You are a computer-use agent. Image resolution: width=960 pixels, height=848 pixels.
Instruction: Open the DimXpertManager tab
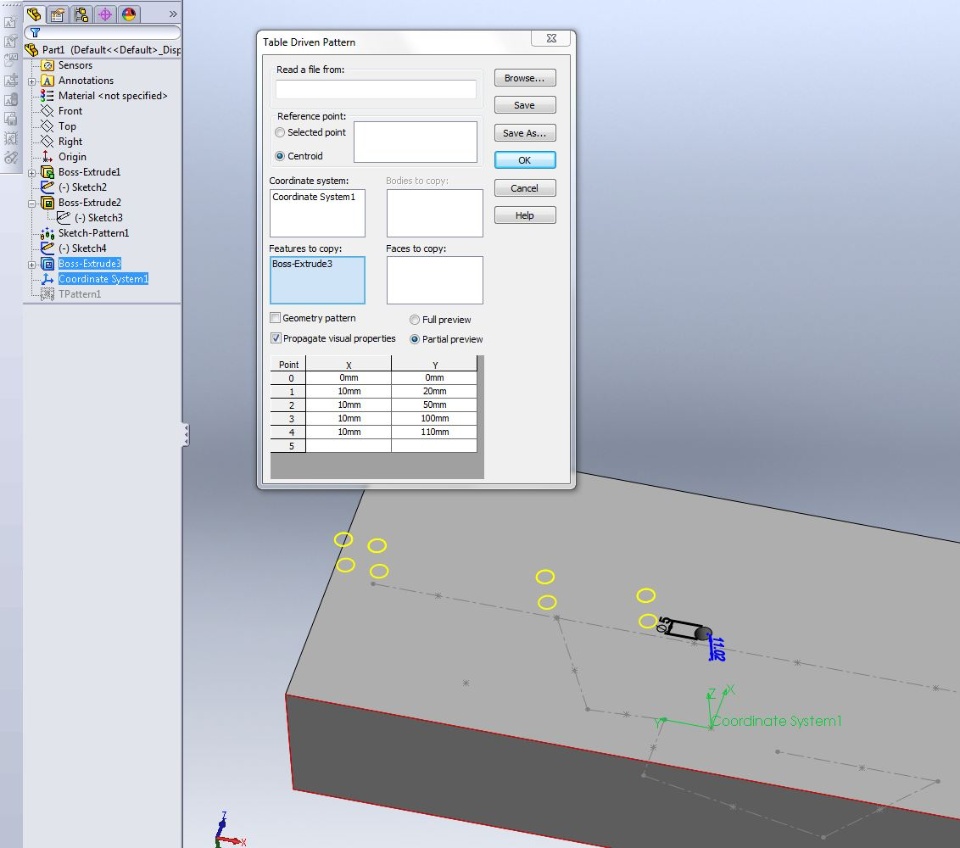coord(105,14)
